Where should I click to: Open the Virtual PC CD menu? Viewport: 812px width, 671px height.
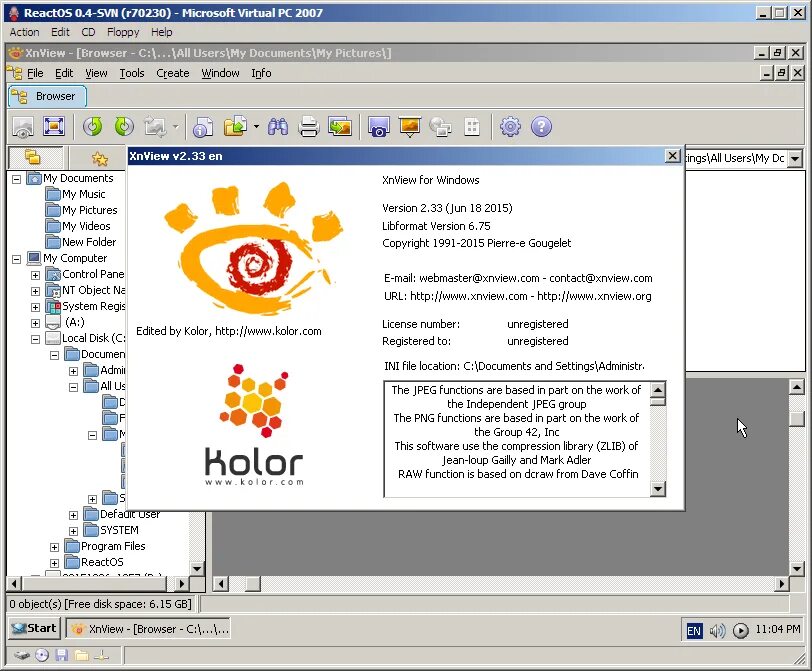[x=88, y=32]
